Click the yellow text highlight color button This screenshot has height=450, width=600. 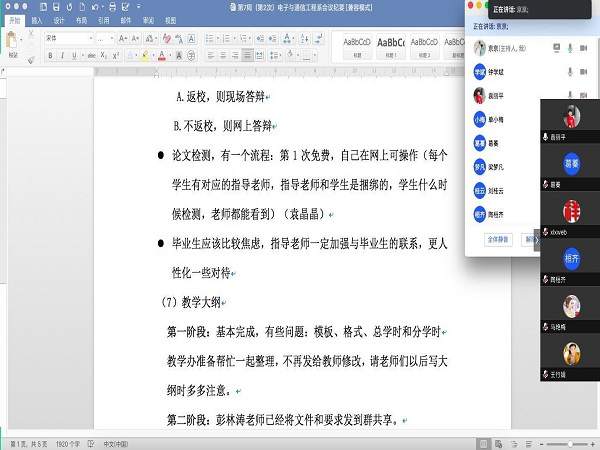pyautogui.click(x=145, y=56)
